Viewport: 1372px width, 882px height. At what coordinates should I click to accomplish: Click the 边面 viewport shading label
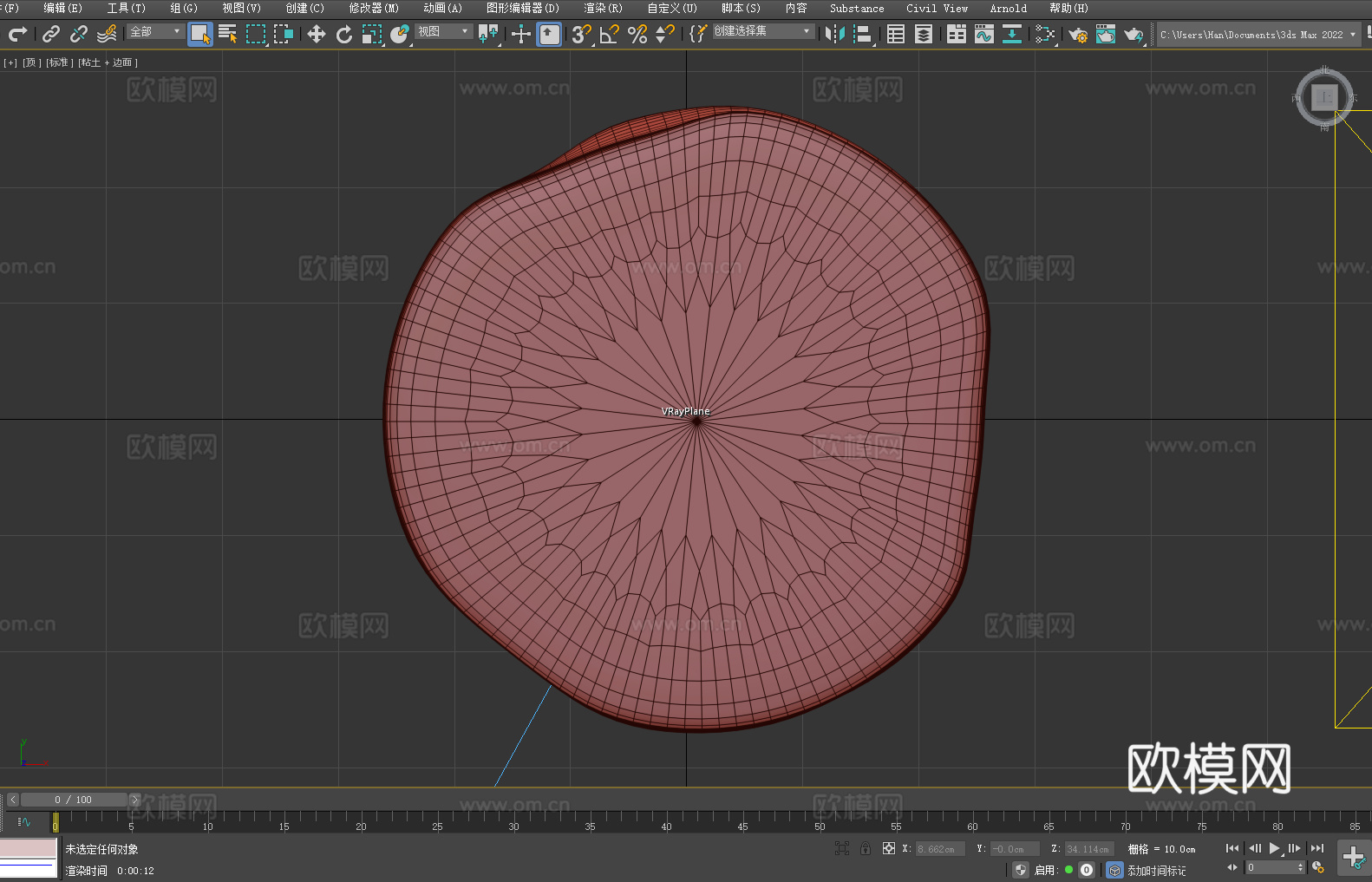pyautogui.click(x=122, y=62)
